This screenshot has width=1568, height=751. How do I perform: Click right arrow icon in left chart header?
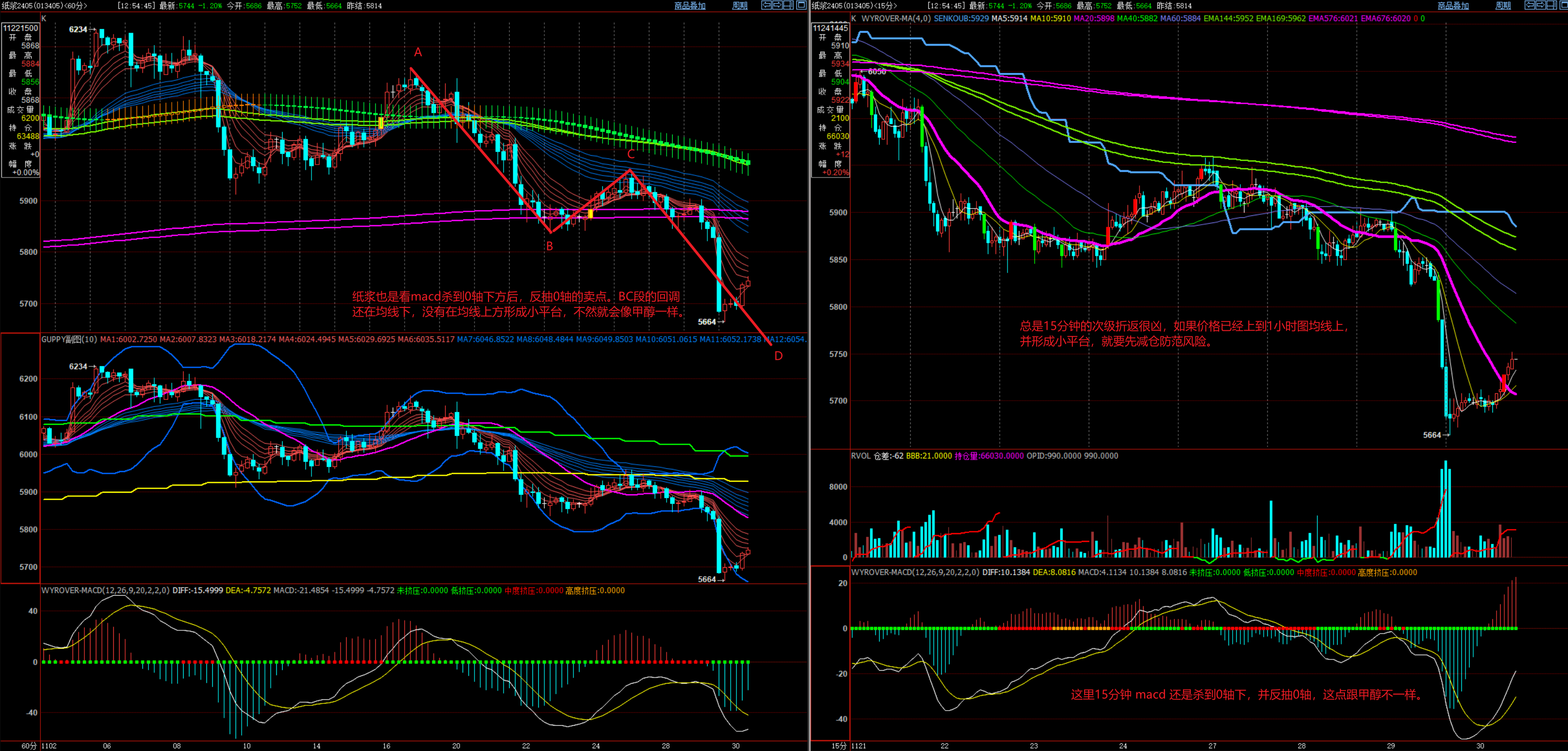(x=777, y=5)
